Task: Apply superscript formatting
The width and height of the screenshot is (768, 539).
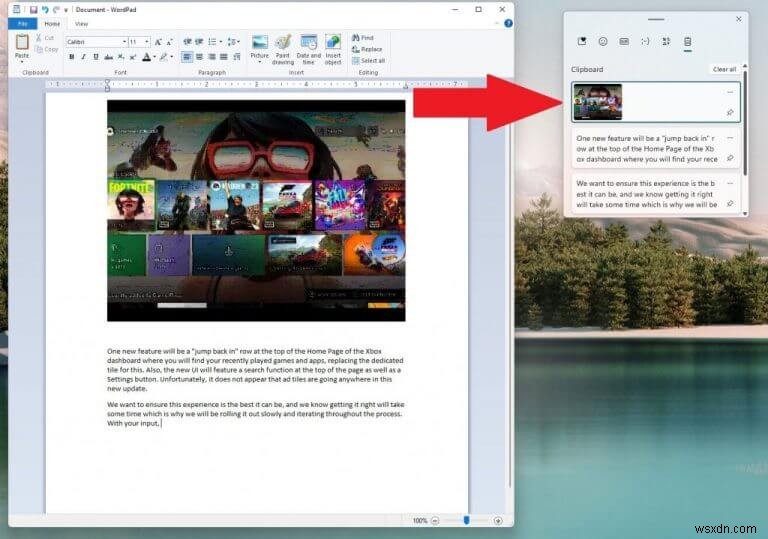Action: [133, 57]
